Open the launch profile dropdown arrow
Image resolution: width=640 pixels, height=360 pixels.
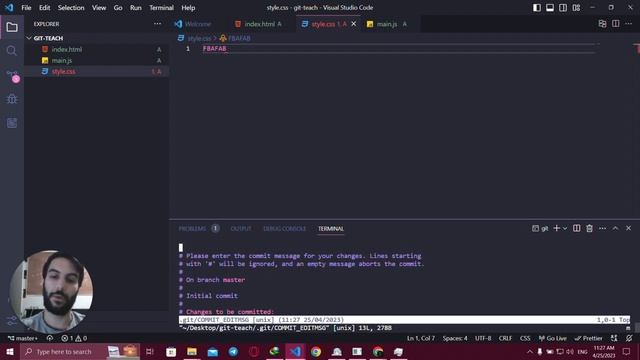click(x=565, y=228)
